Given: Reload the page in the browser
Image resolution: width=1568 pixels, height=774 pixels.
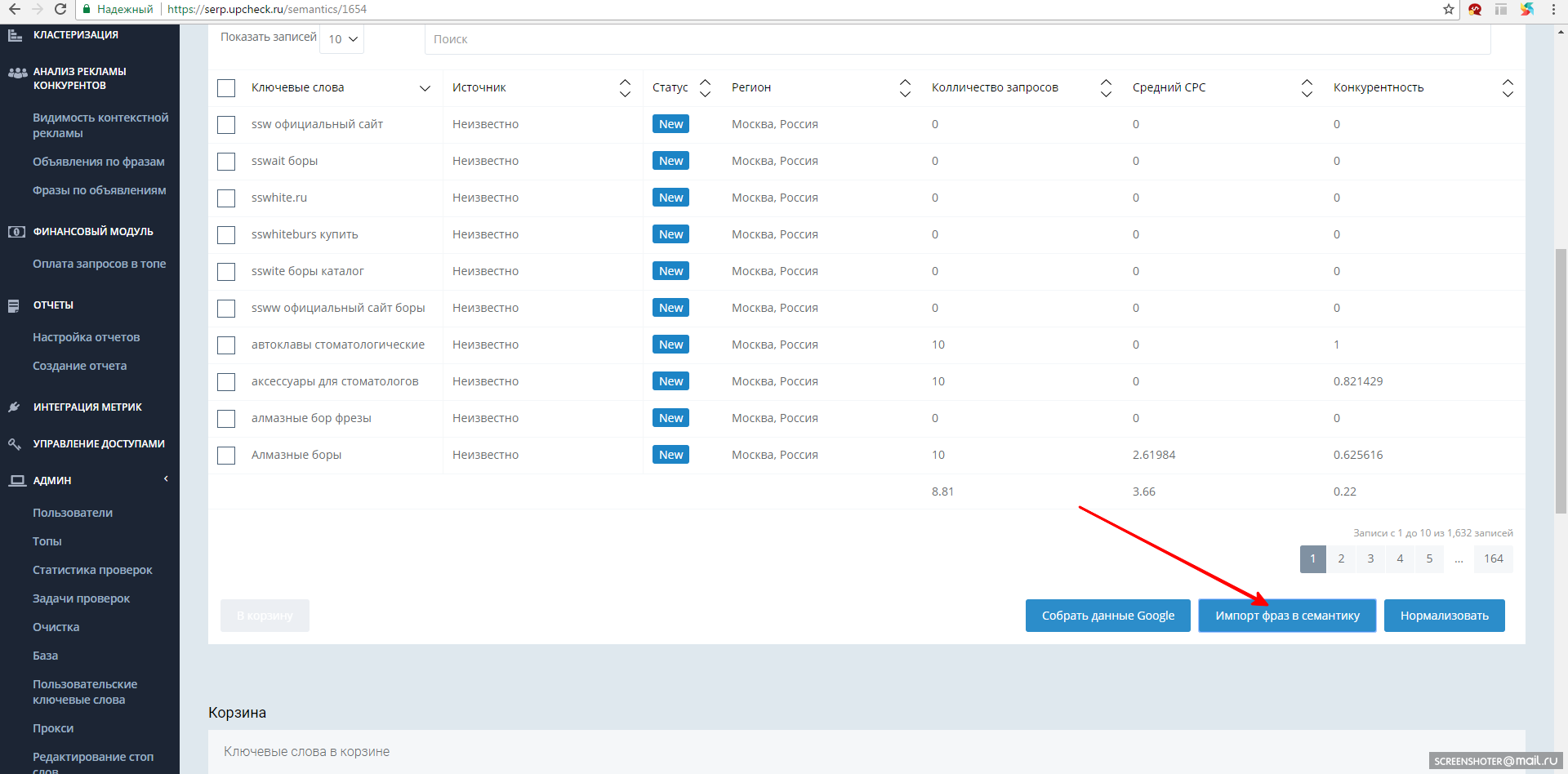Looking at the screenshot, I should click(60, 9).
